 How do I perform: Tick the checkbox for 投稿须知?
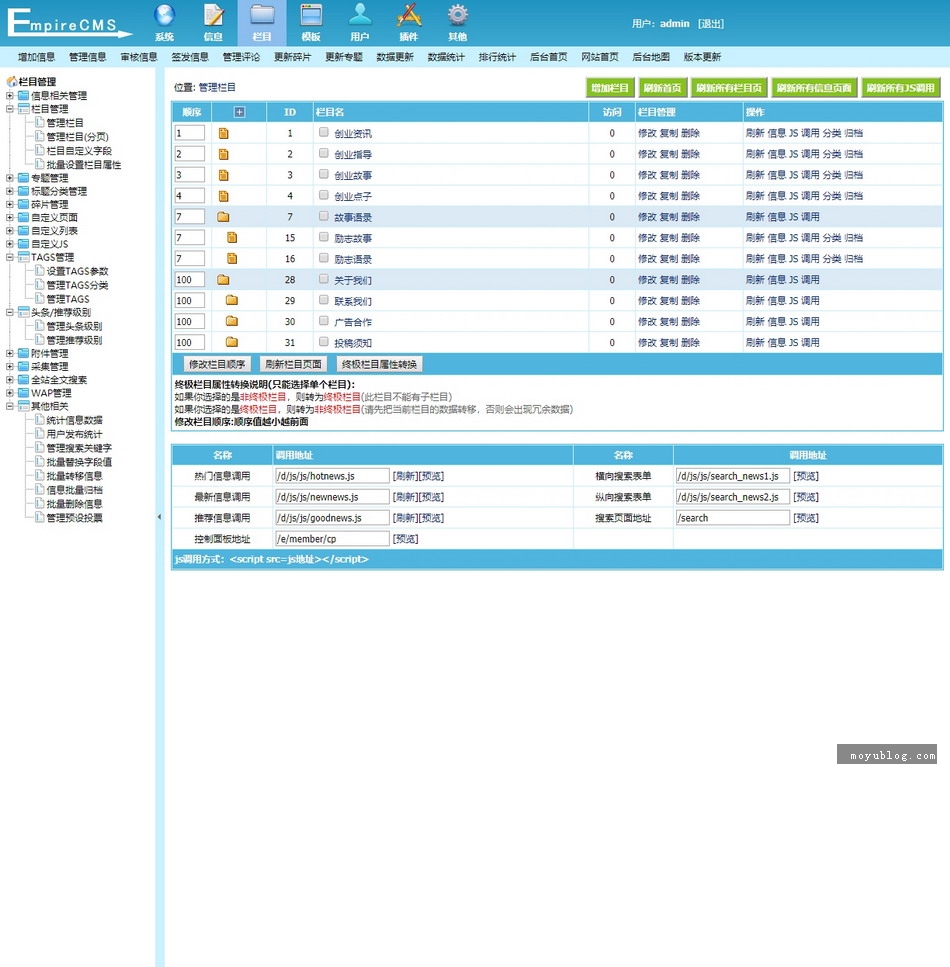click(323, 342)
